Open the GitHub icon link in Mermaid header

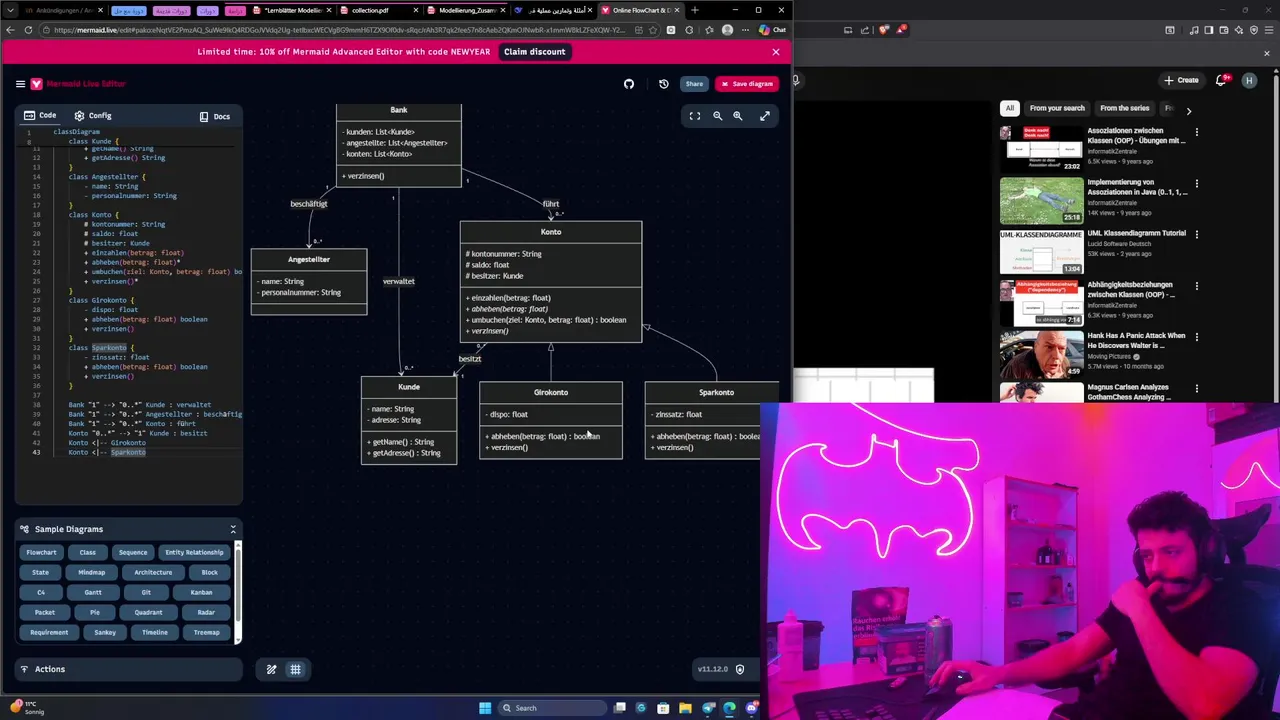pyautogui.click(x=629, y=84)
